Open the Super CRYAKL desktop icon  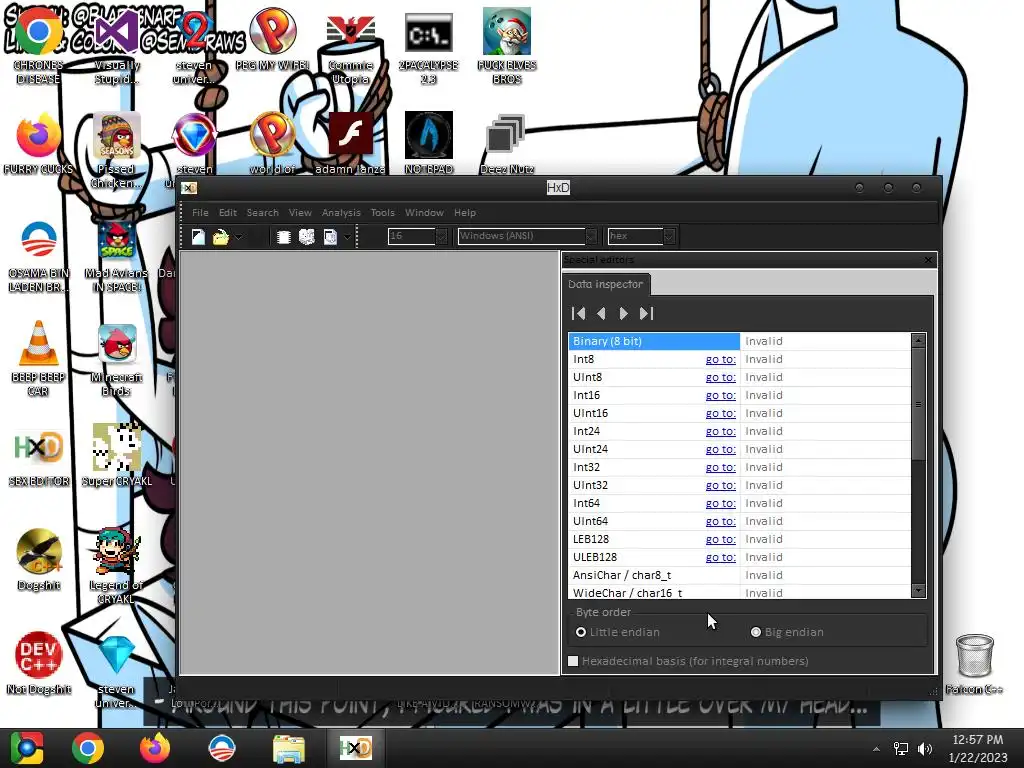(117, 455)
